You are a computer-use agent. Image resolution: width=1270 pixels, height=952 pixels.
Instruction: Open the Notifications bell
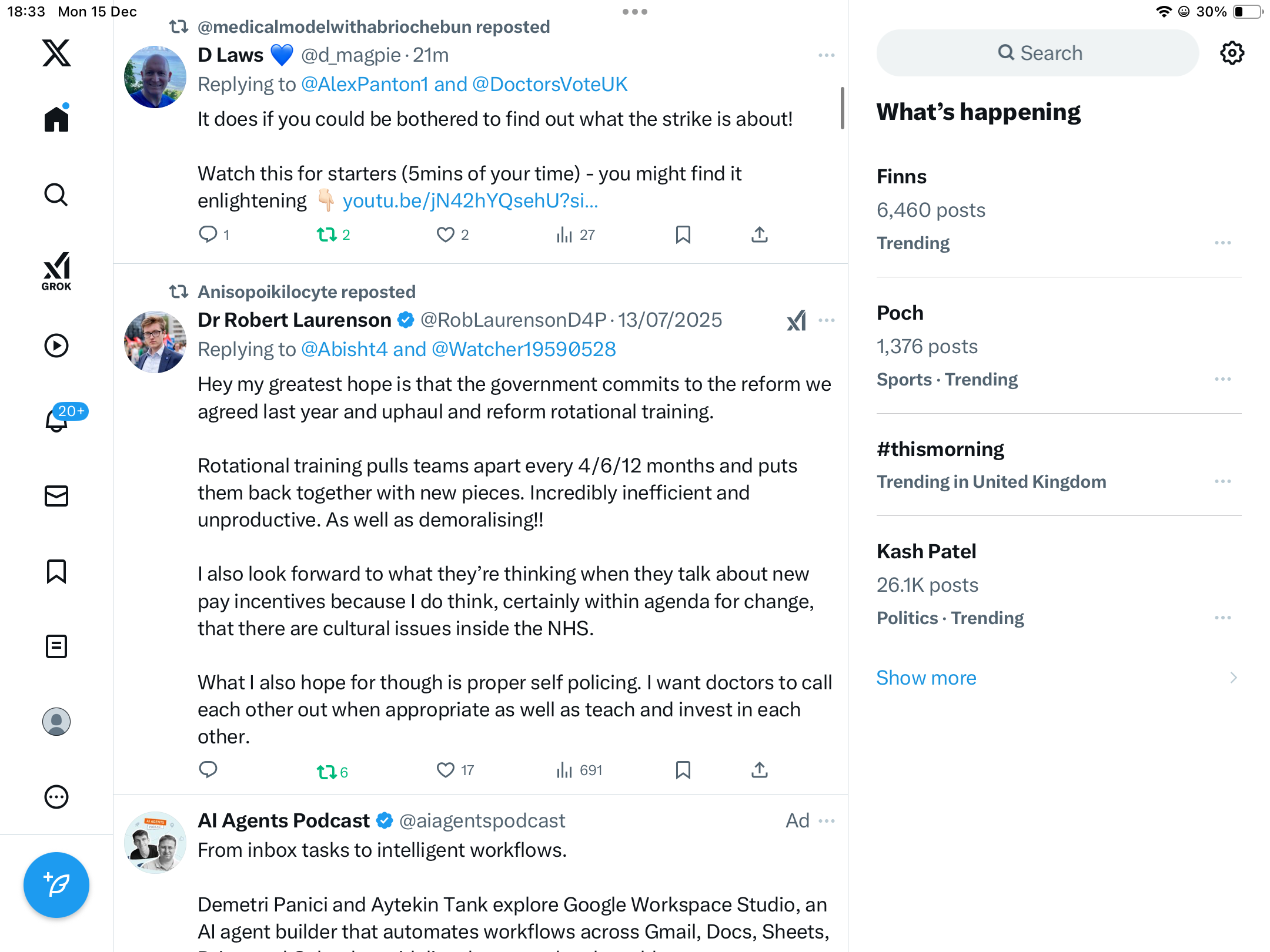(56, 421)
